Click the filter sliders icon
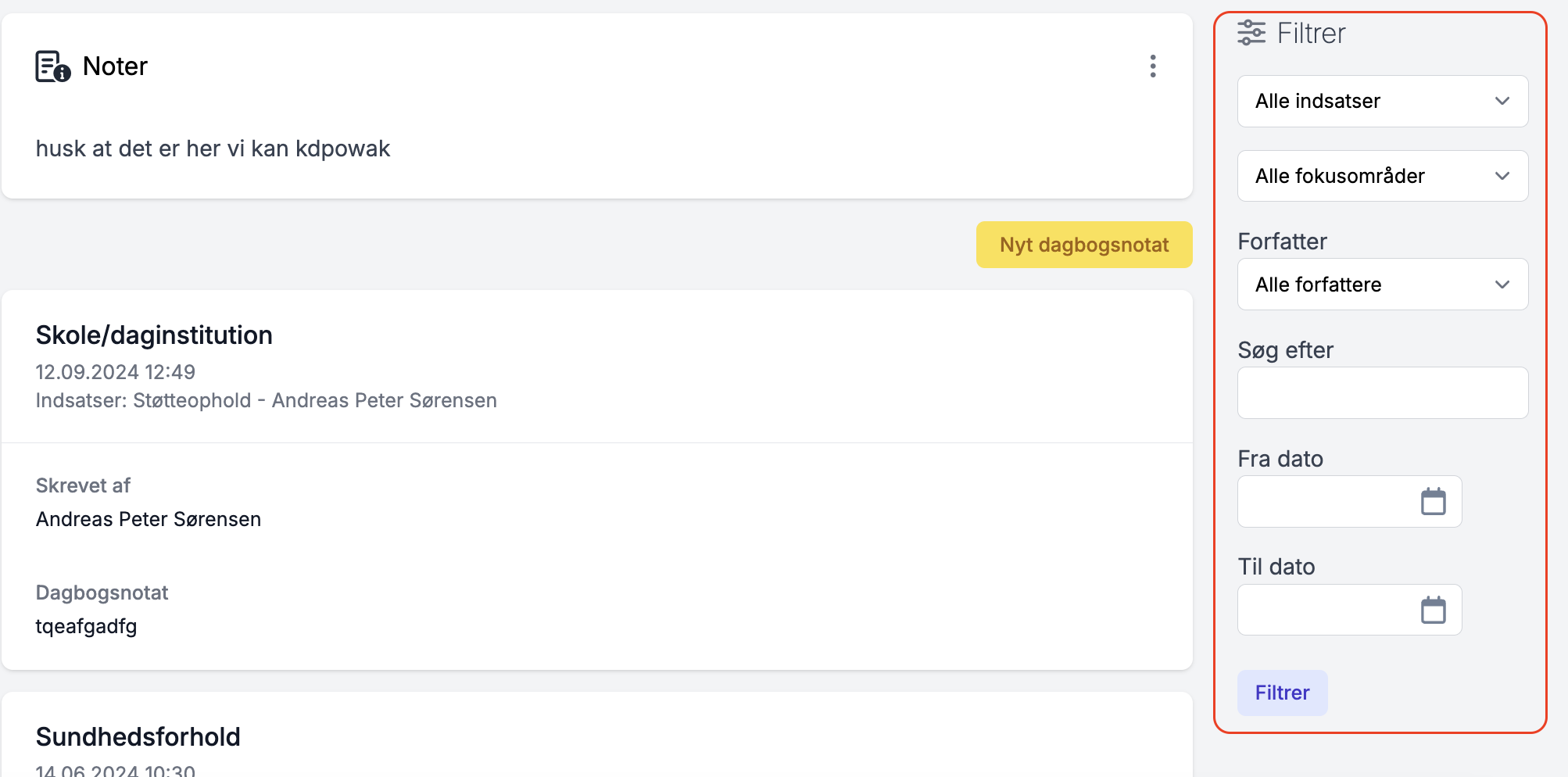 (1251, 33)
